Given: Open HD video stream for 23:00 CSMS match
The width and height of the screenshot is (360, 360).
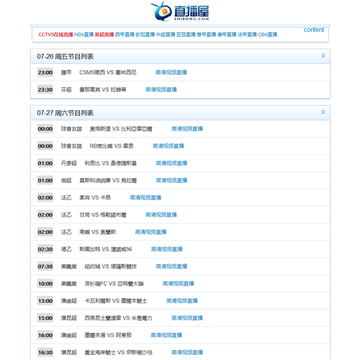Looking at the screenshot, I should pos(171,72).
